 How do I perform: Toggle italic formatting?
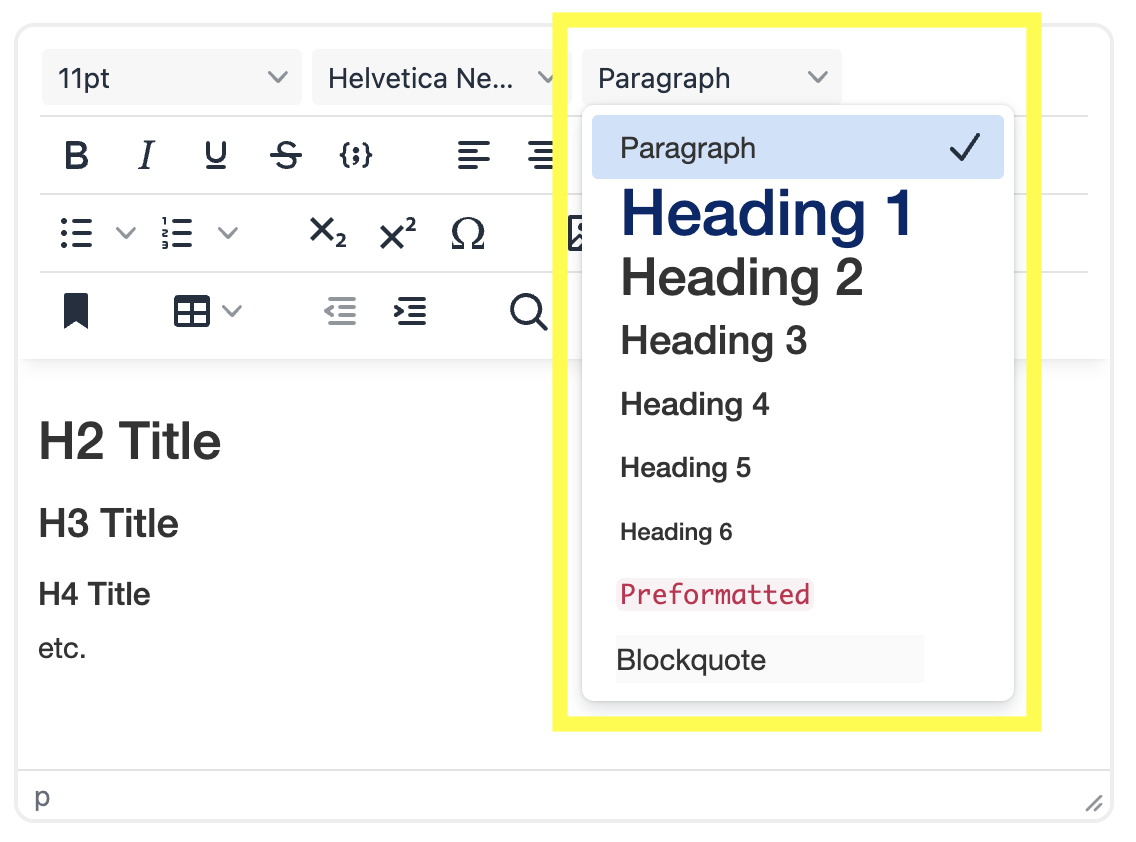pos(146,155)
